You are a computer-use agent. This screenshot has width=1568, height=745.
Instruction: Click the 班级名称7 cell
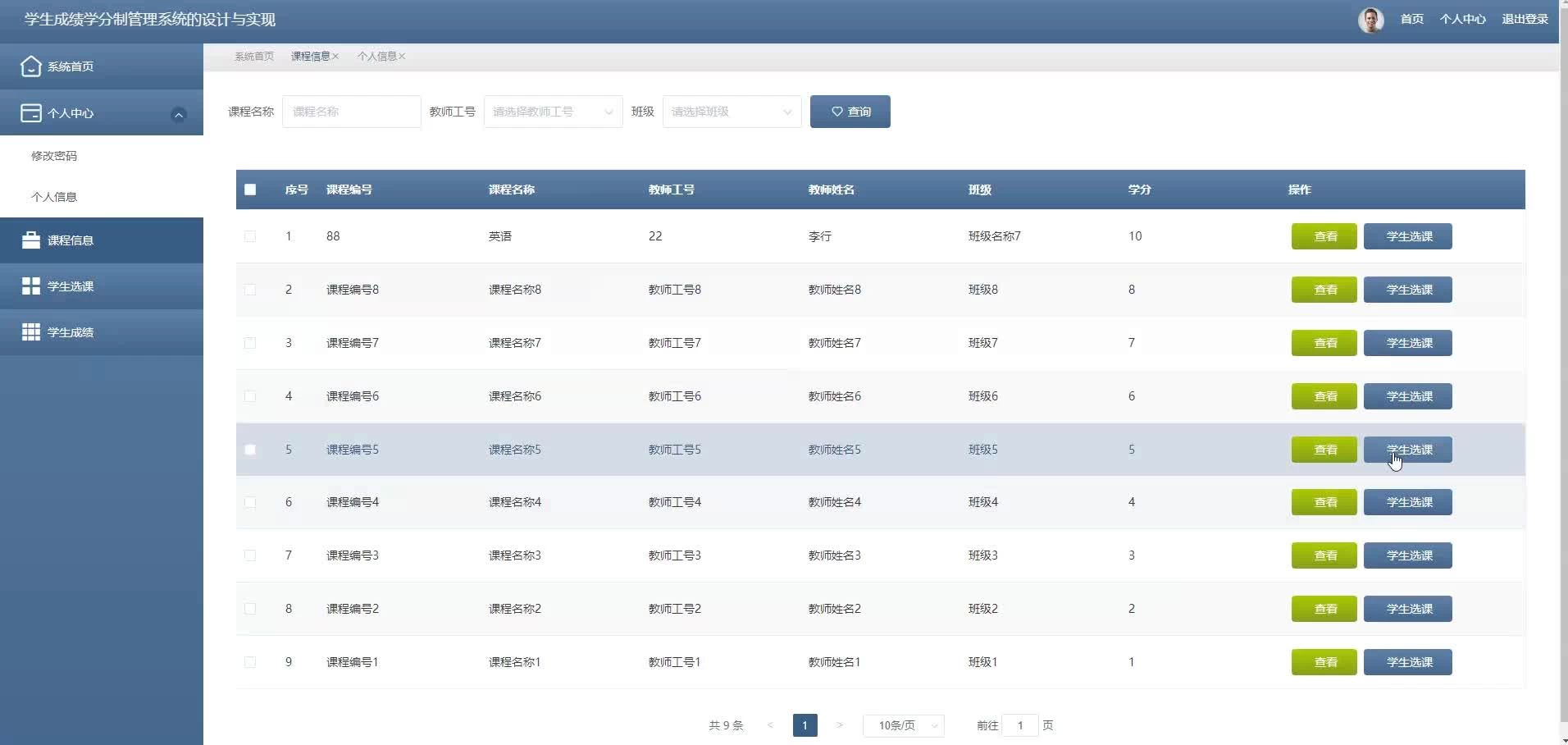(995, 236)
